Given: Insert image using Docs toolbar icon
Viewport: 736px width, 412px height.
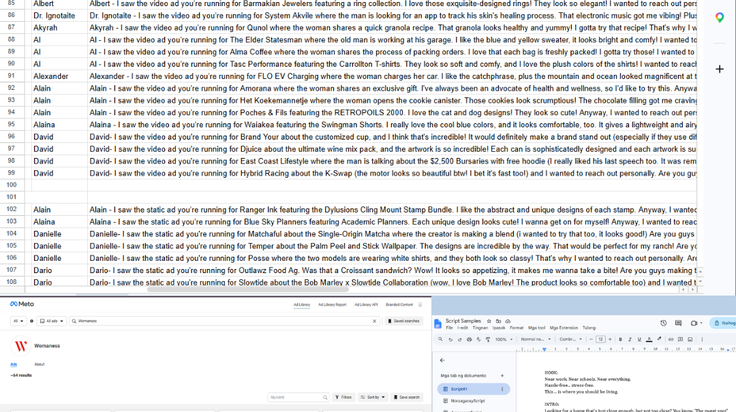Looking at the screenshot, I should pyautogui.click(x=690, y=339).
